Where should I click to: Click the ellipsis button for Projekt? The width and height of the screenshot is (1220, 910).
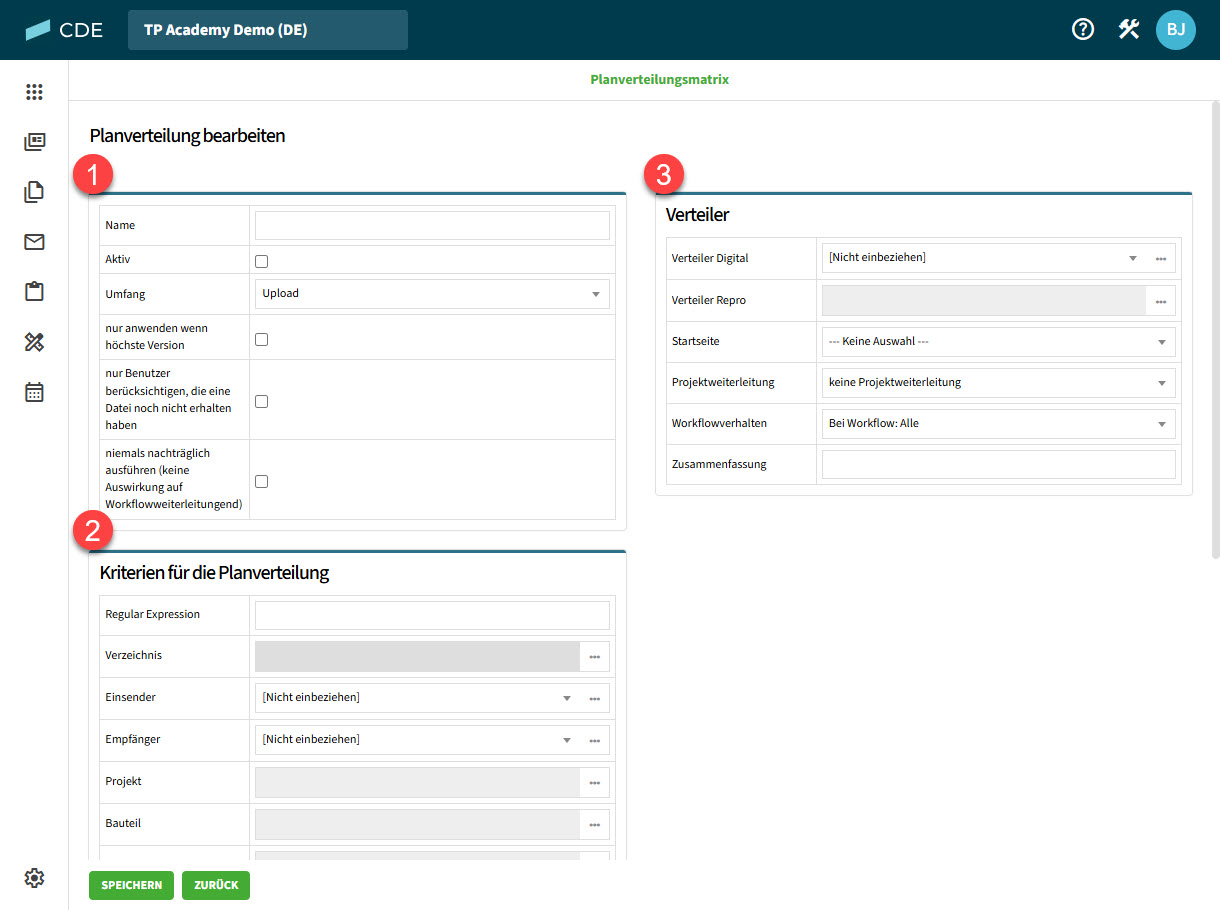coord(594,782)
